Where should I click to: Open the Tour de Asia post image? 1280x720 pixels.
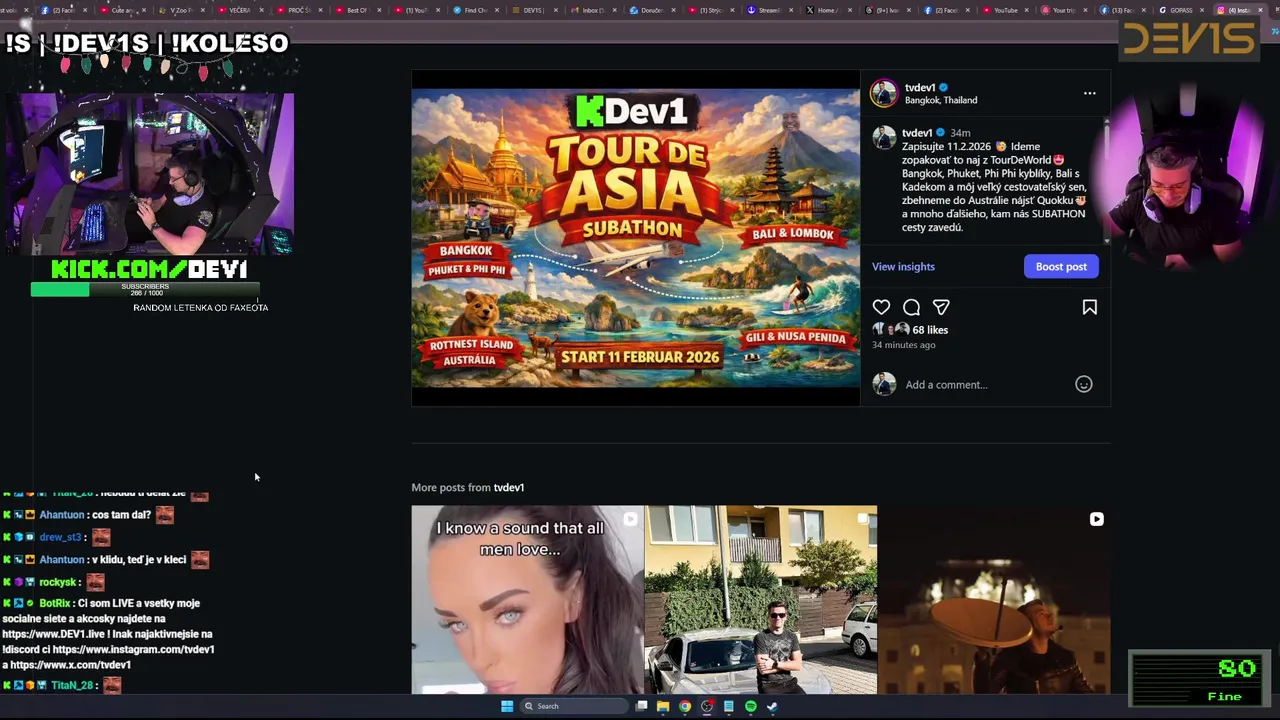coord(635,237)
